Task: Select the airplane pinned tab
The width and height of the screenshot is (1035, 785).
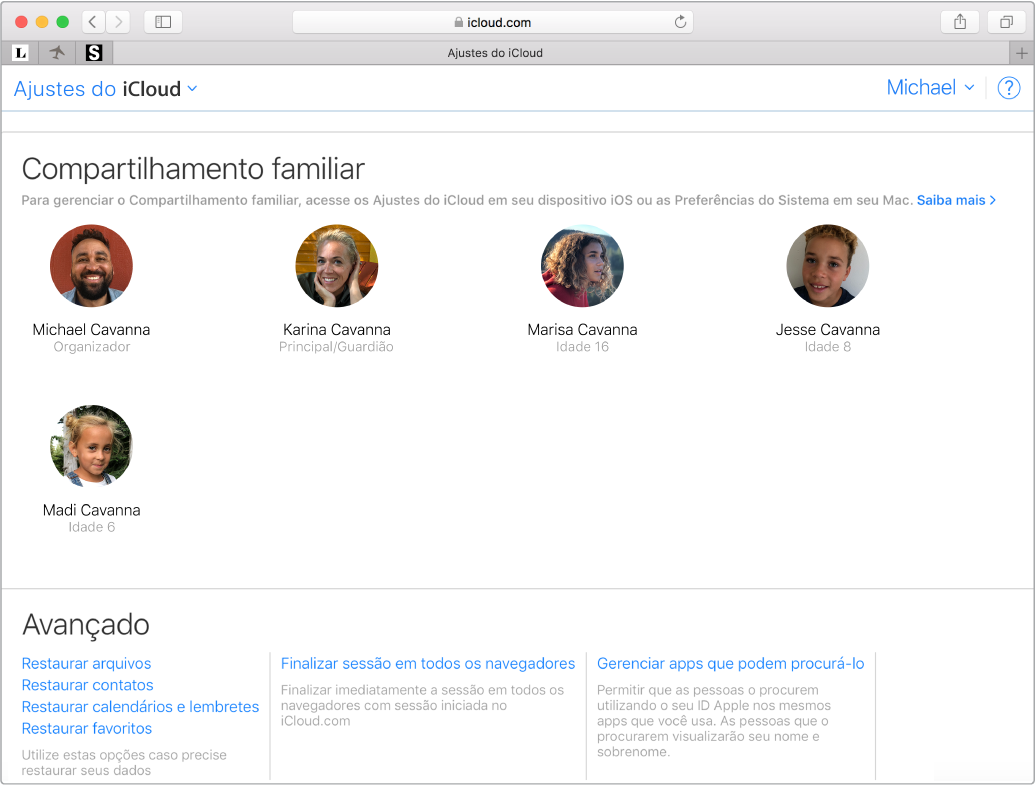Action: pyautogui.click(x=57, y=52)
